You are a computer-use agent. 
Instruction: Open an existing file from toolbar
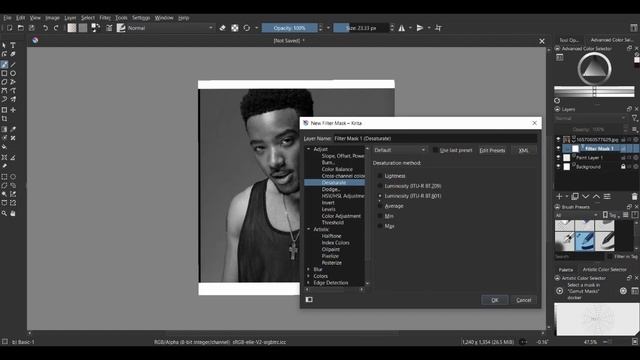tap(20, 28)
